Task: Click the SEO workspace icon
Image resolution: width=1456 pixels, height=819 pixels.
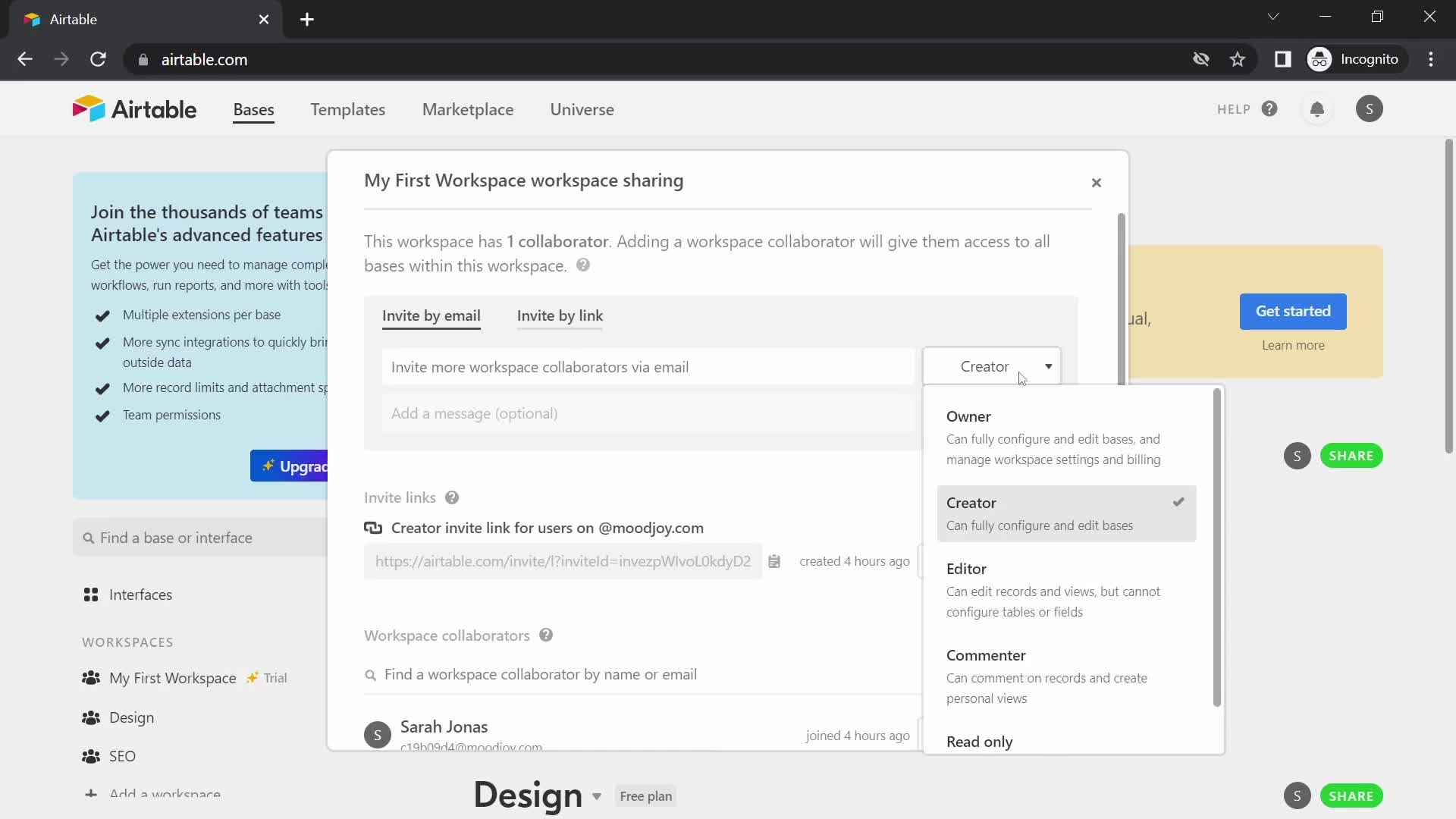Action: pos(91,756)
